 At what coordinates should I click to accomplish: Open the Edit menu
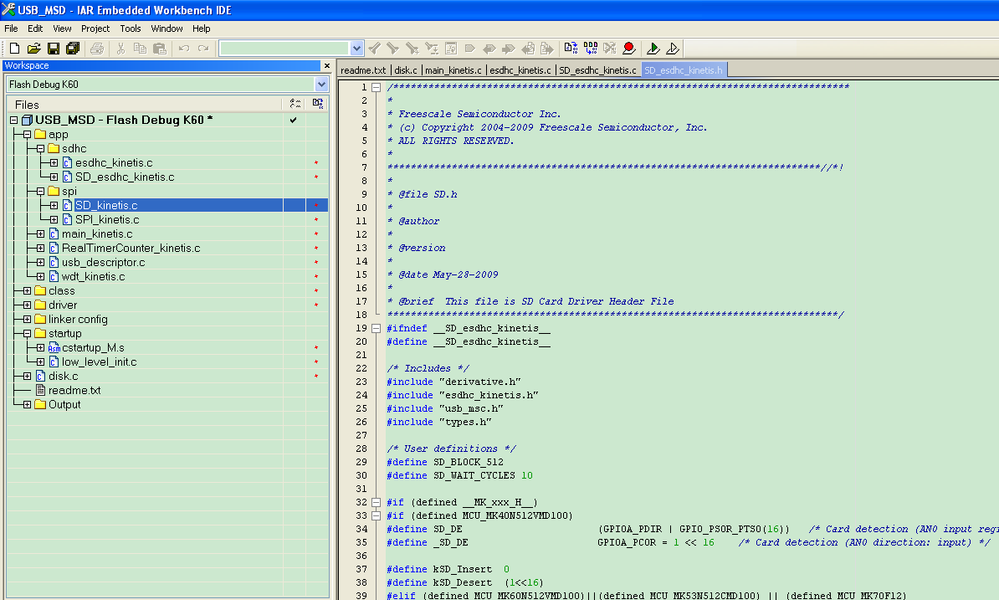[x=35, y=29]
